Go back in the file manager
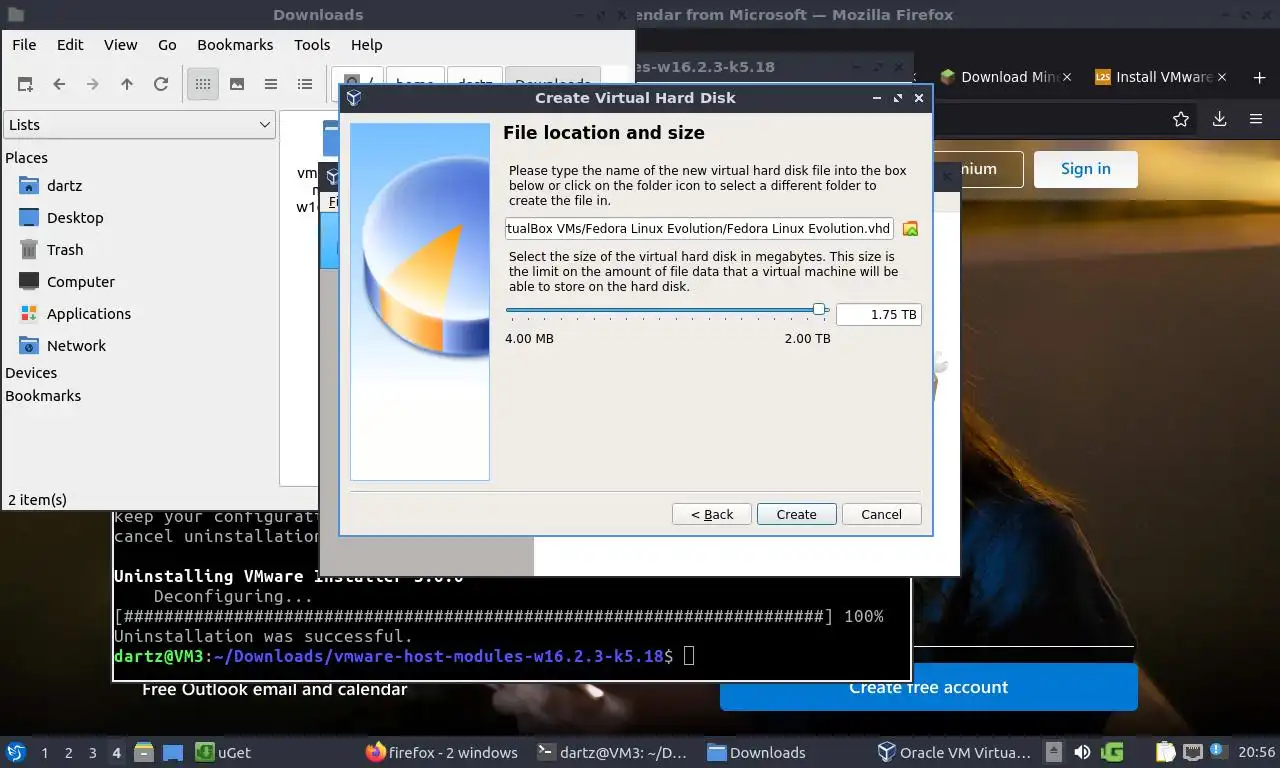 pyautogui.click(x=59, y=85)
